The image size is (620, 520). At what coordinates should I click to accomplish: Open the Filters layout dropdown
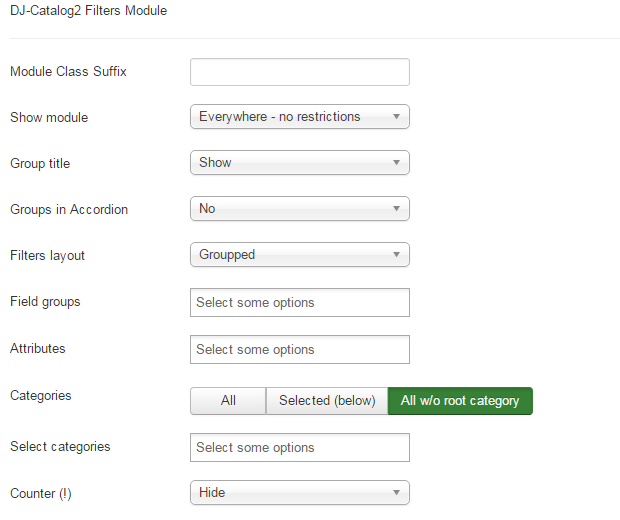(x=299, y=255)
